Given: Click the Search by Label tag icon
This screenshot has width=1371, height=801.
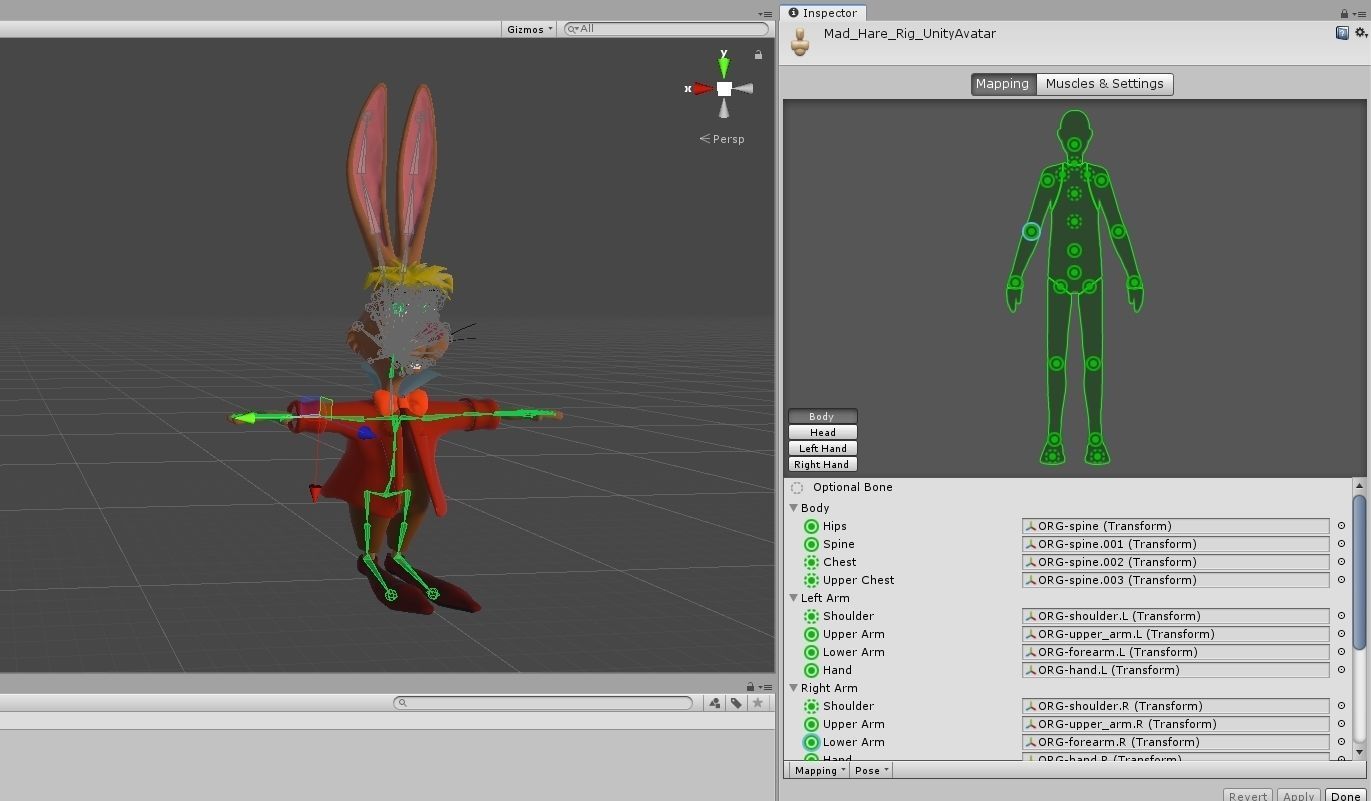Looking at the screenshot, I should click(736, 703).
